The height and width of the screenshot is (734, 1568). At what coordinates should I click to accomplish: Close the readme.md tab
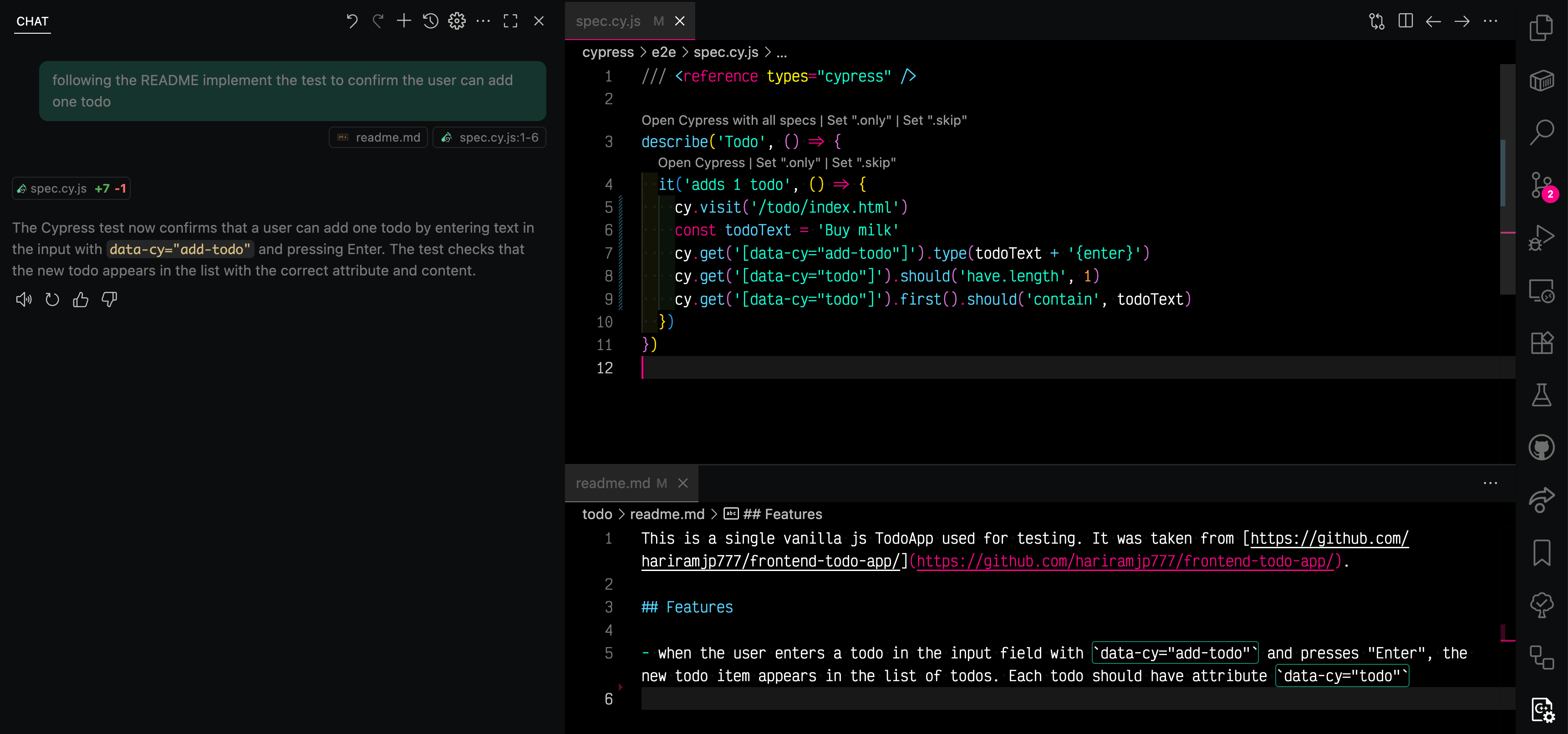(x=683, y=483)
